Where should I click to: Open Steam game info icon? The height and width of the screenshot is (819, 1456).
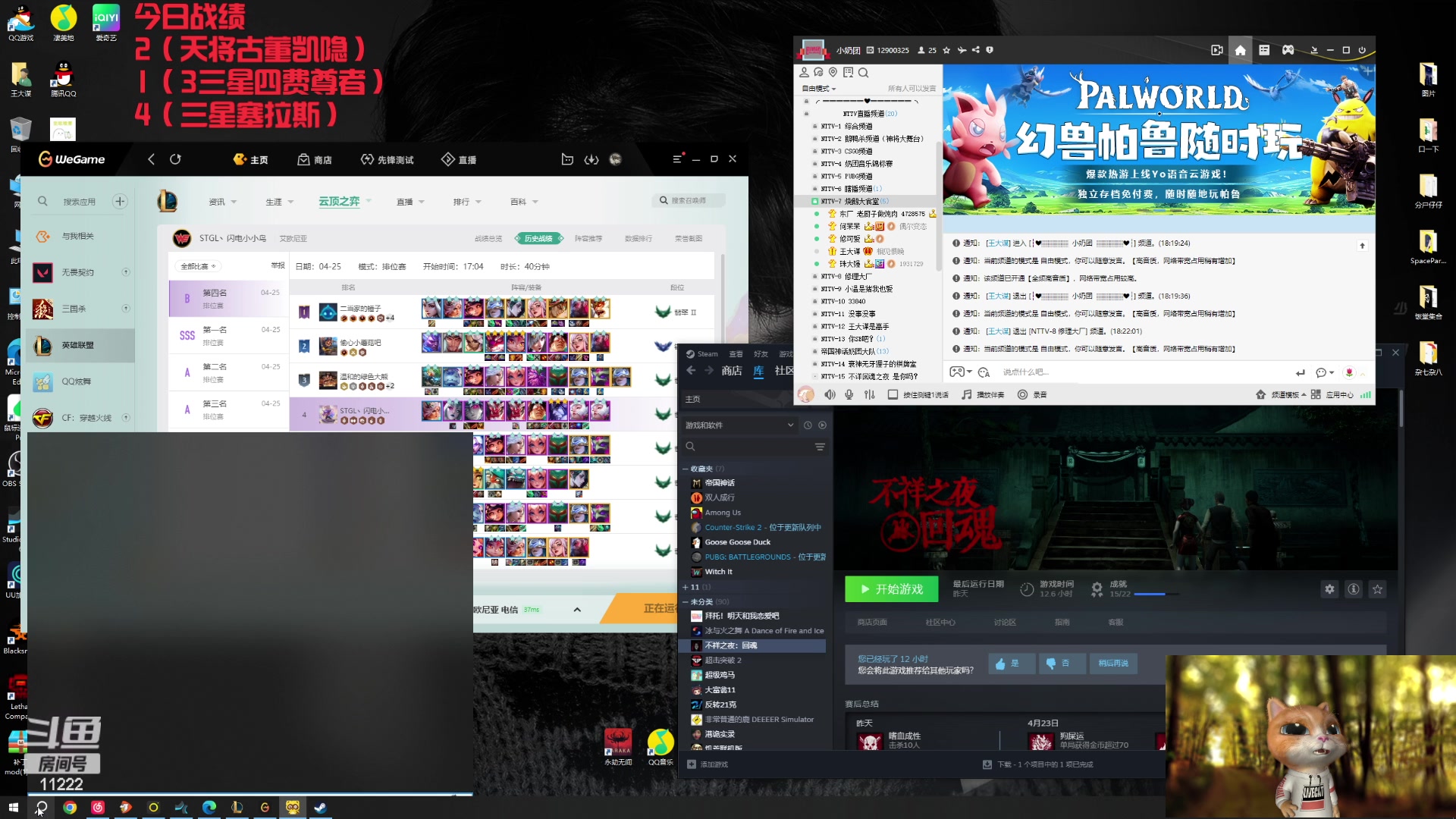[x=1354, y=589]
